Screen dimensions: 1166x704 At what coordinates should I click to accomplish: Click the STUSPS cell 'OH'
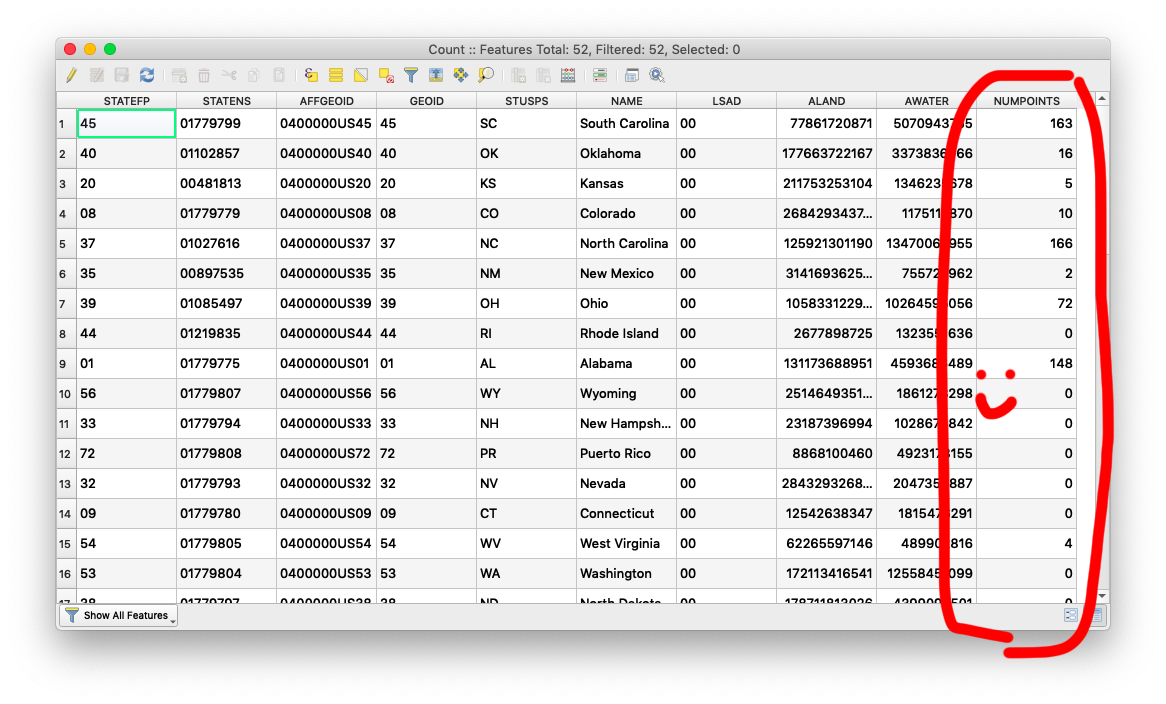pyautogui.click(x=526, y=303)
